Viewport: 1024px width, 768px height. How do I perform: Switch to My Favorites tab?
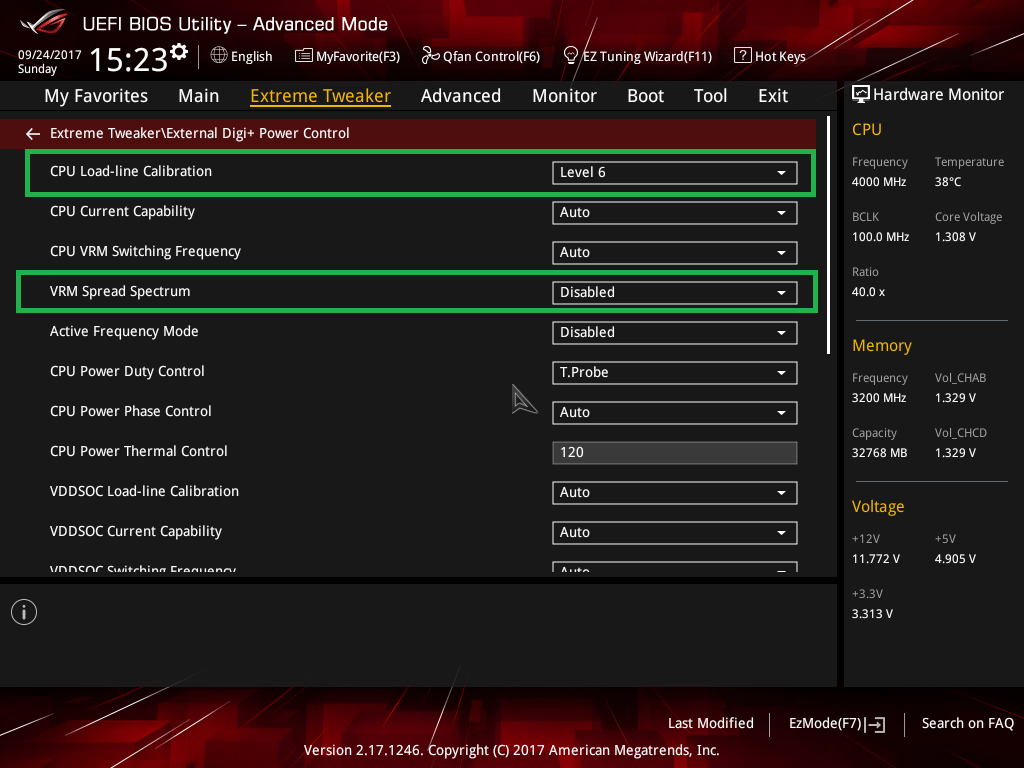96,96
